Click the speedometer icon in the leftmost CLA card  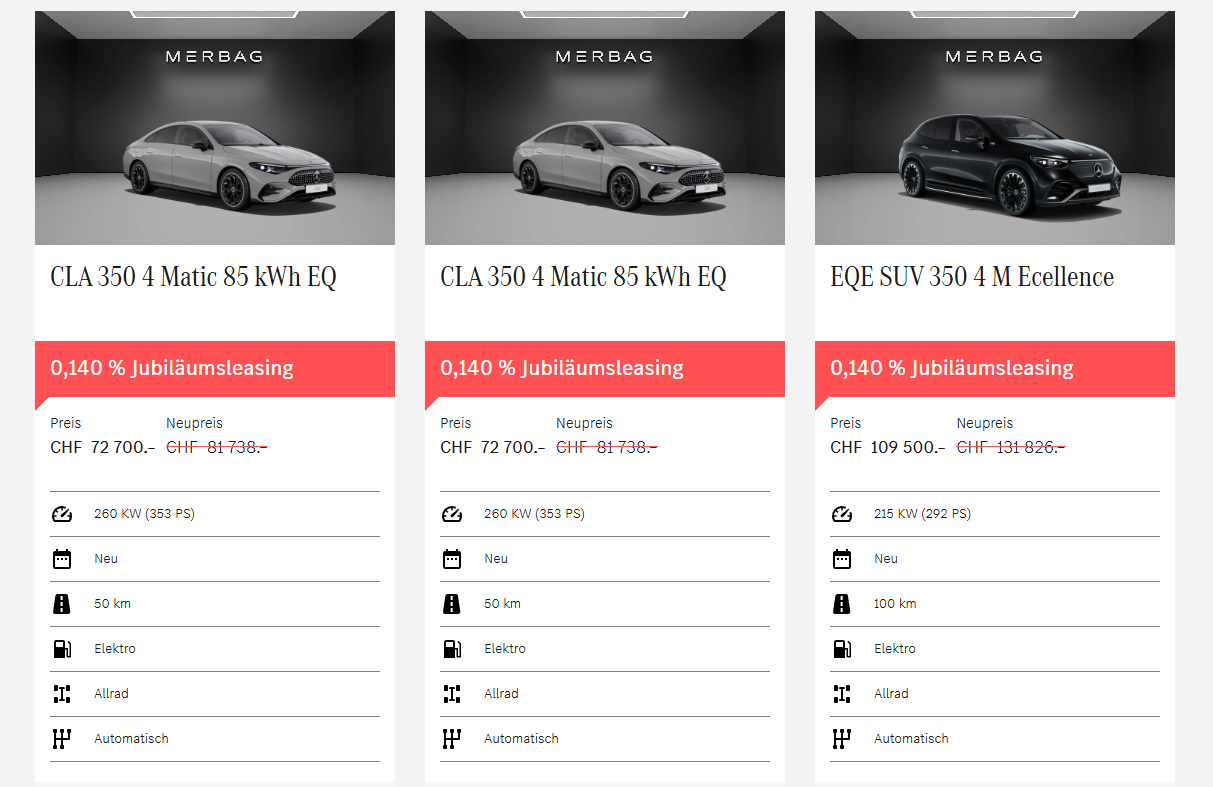click(62, 514)
